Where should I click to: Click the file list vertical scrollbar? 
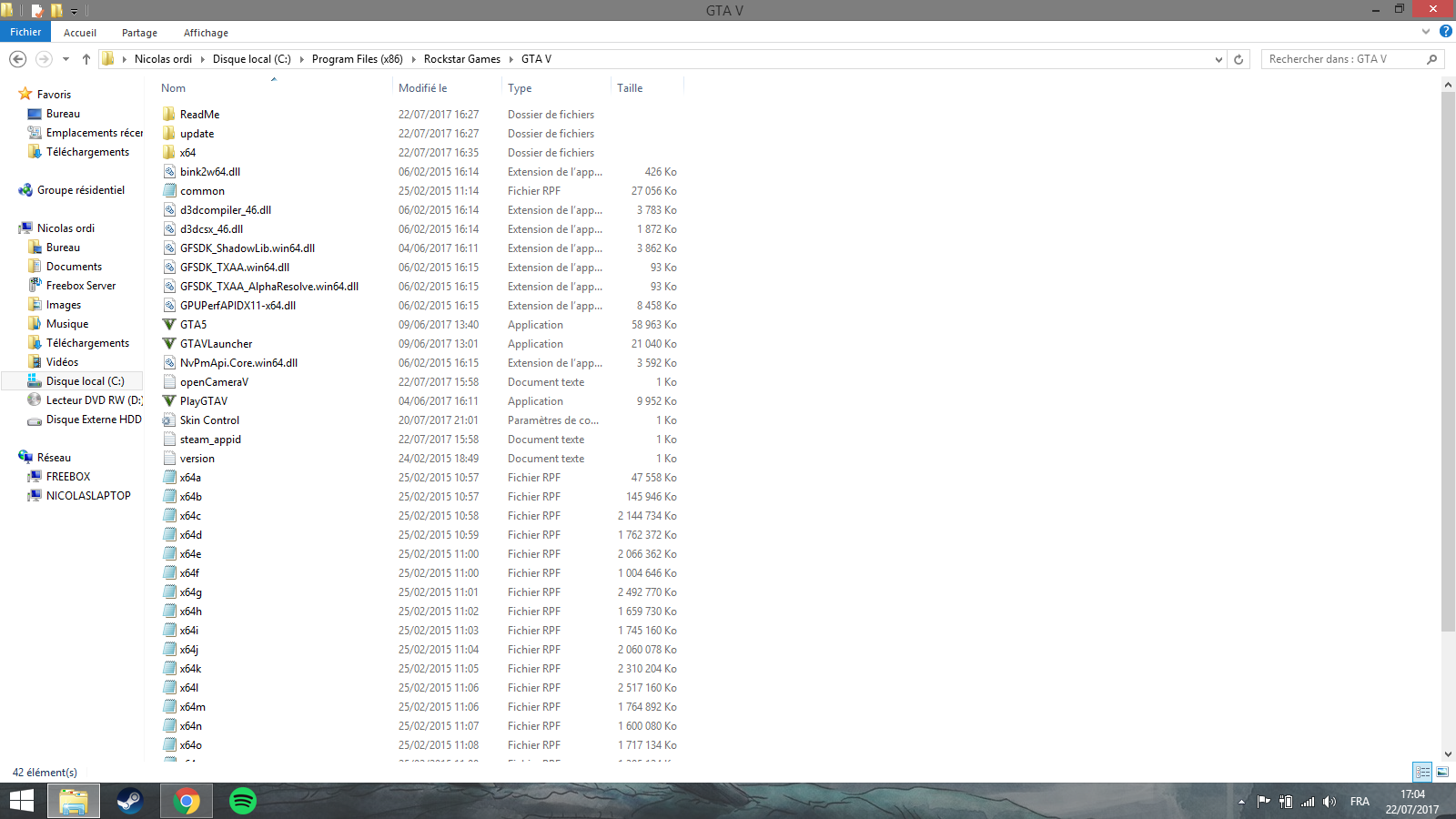click(x=1448, y=361)
